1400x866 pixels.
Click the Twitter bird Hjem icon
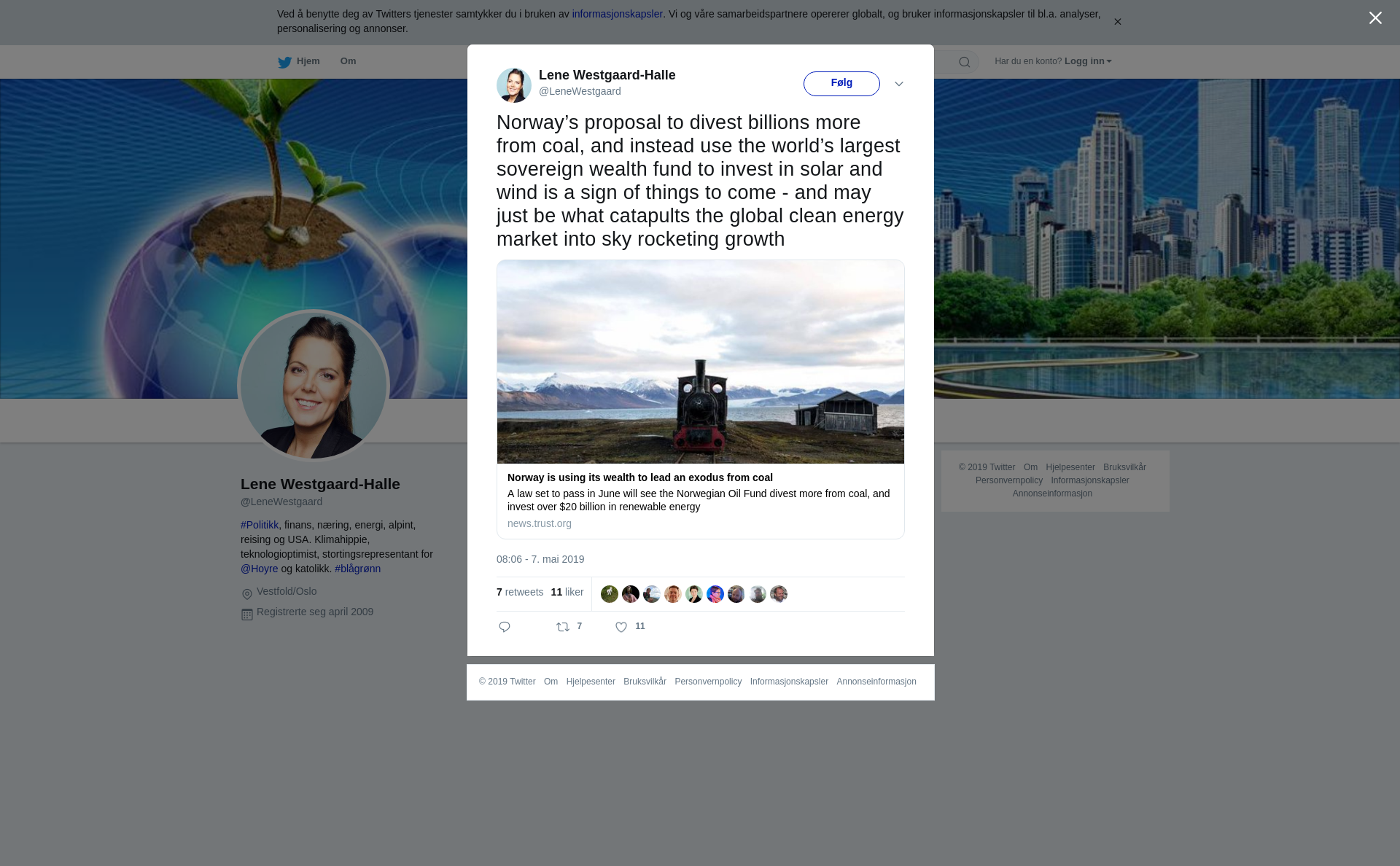tap(284, 62)
